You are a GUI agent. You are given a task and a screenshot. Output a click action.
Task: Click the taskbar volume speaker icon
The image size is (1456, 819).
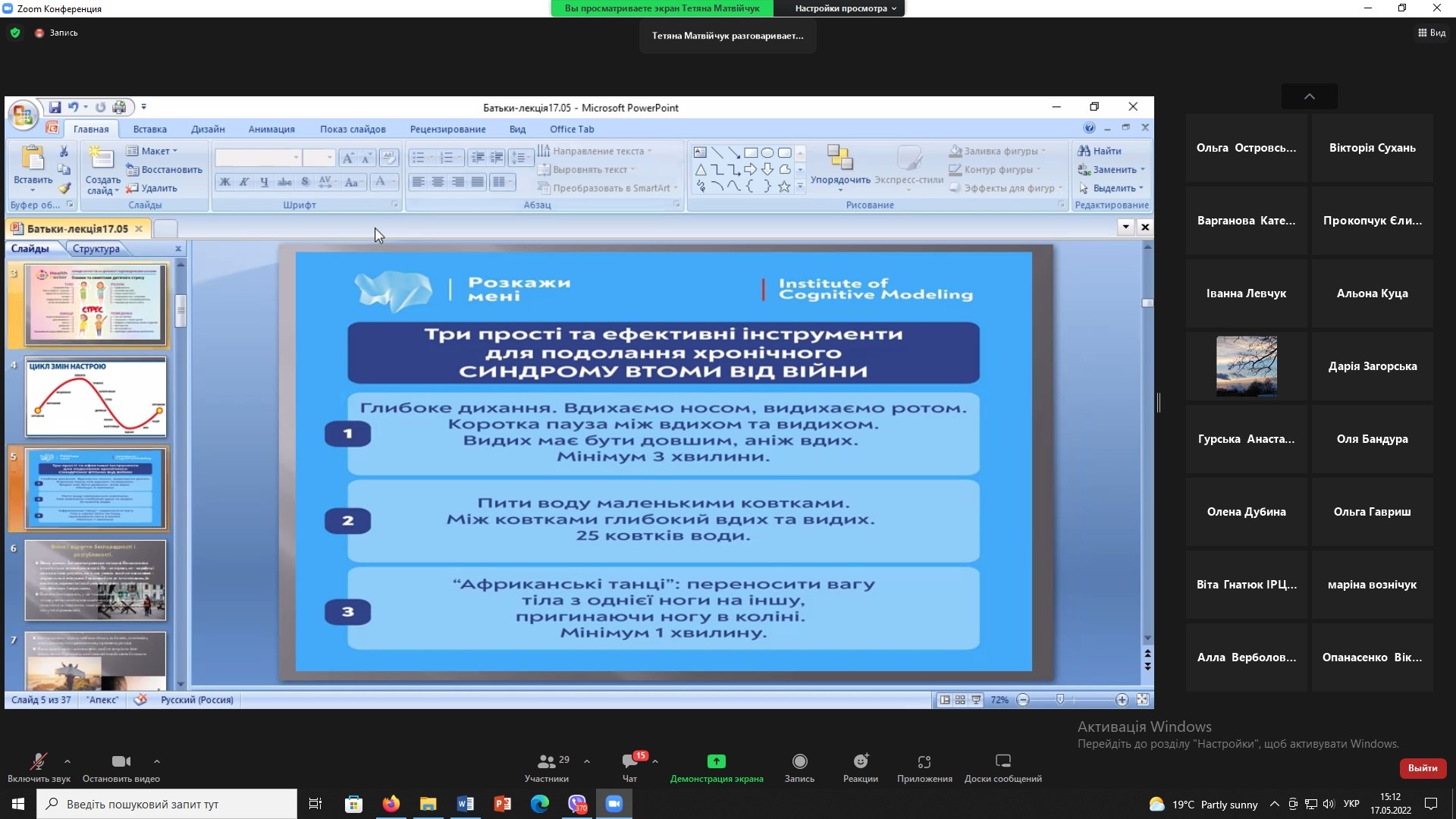coord(1328,804)
